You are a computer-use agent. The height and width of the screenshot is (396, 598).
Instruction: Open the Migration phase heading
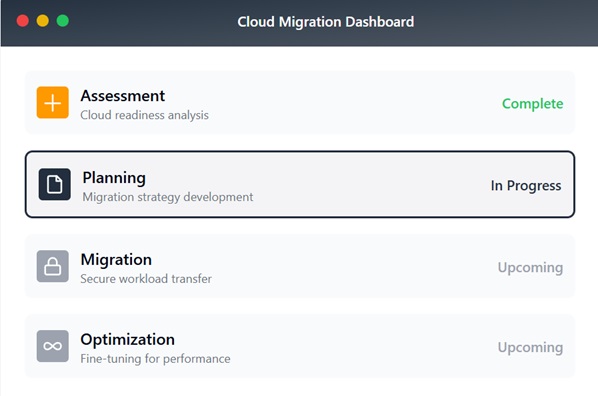[x=116, y=260]
